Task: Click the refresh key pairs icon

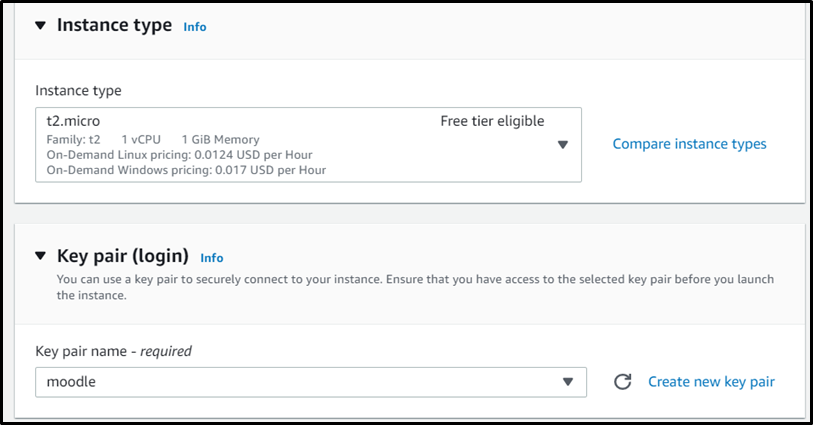Action: pos(622,382)
